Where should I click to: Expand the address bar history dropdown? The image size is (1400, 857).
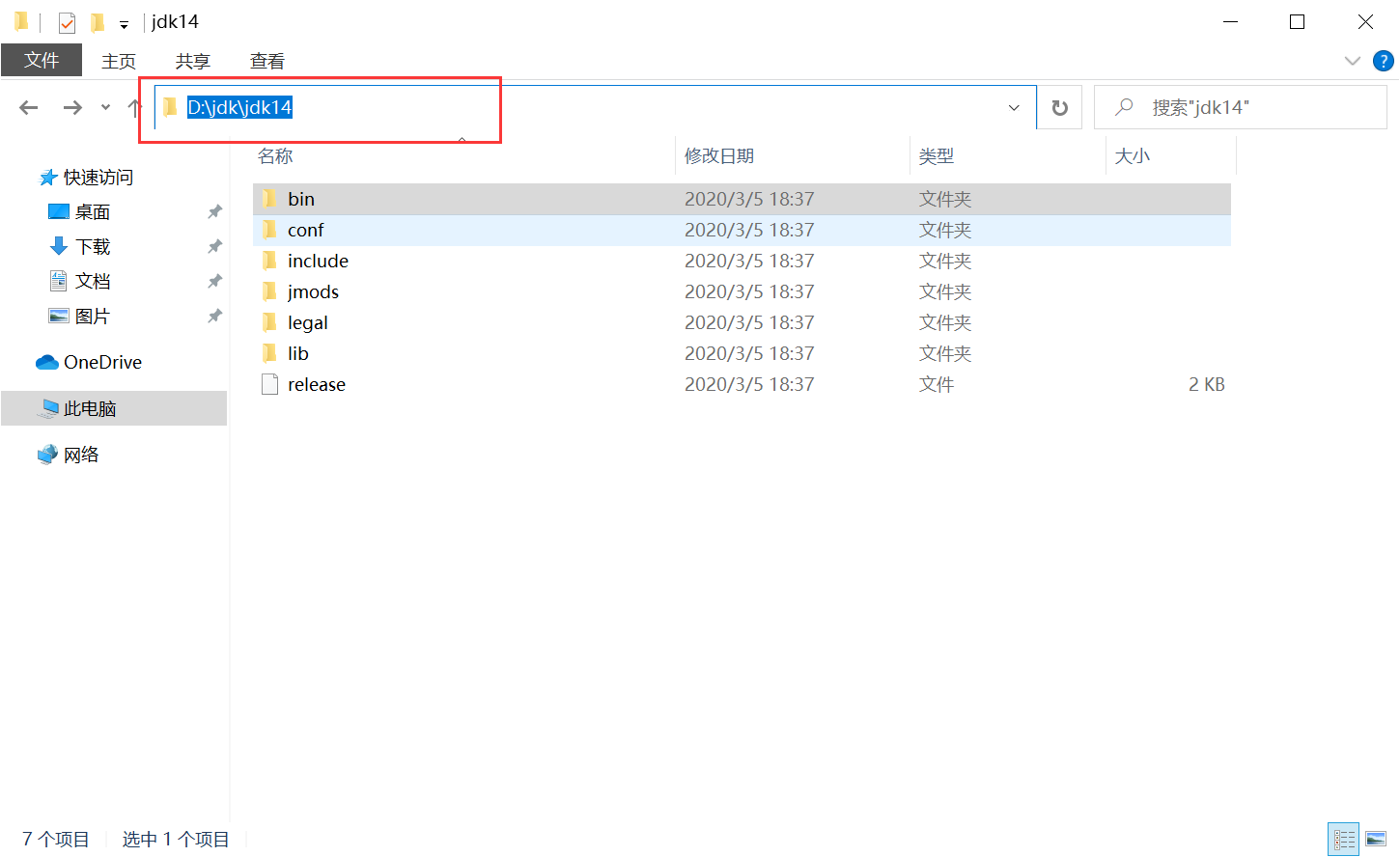(1013, 107)
